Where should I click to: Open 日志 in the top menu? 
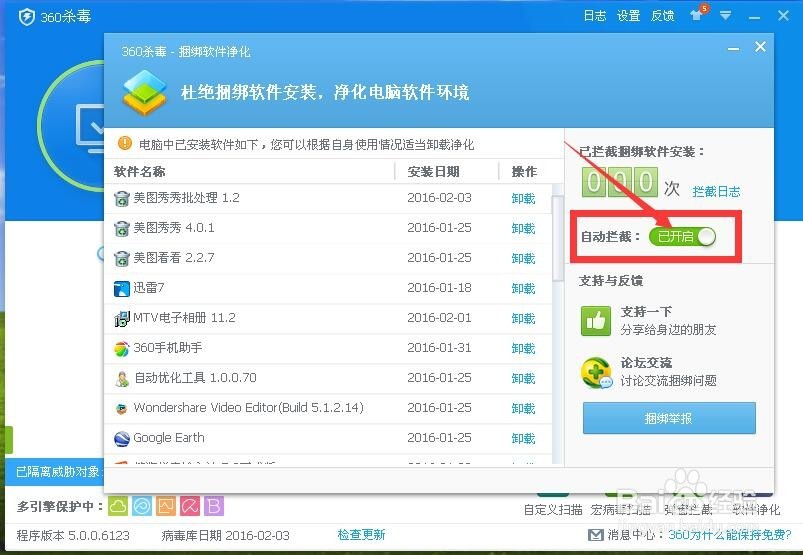point(595,16)
